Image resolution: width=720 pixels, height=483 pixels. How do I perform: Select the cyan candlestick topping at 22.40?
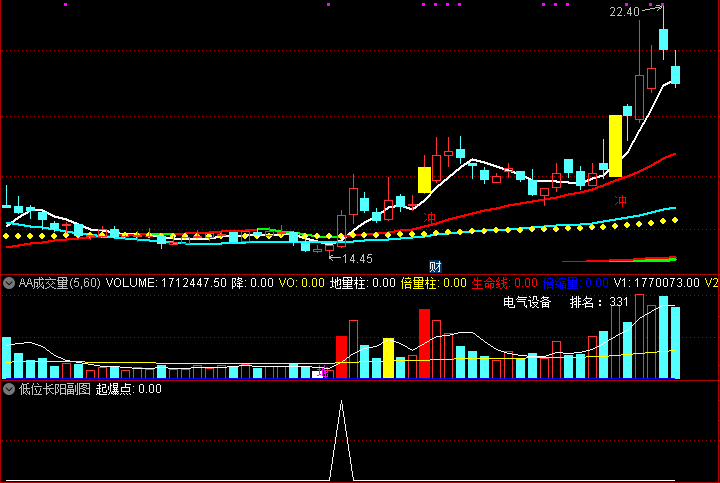[x=663, y=39]
